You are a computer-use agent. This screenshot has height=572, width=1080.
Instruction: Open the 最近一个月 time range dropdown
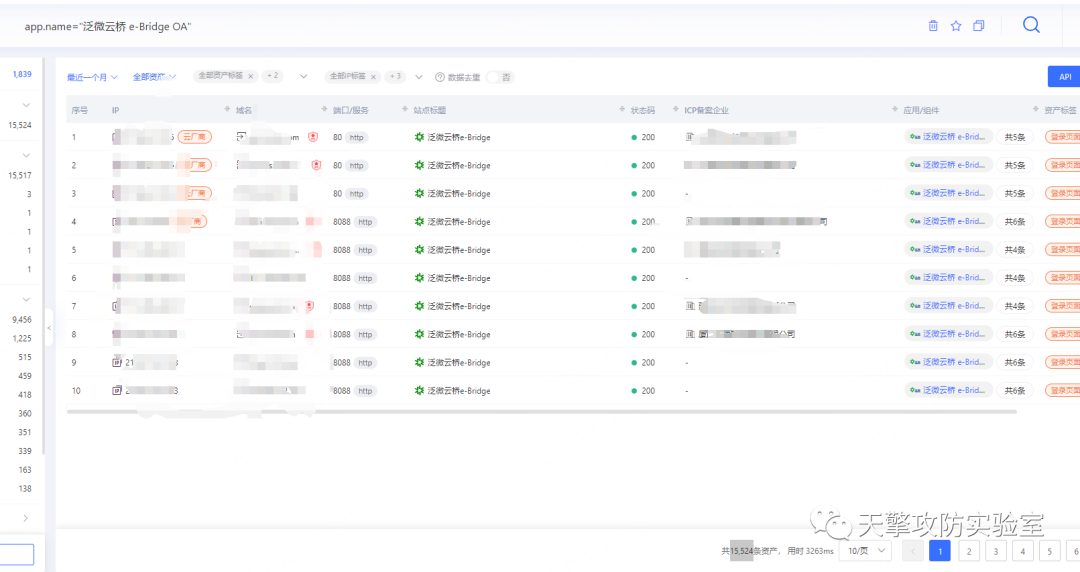click(x=92, y=77)
